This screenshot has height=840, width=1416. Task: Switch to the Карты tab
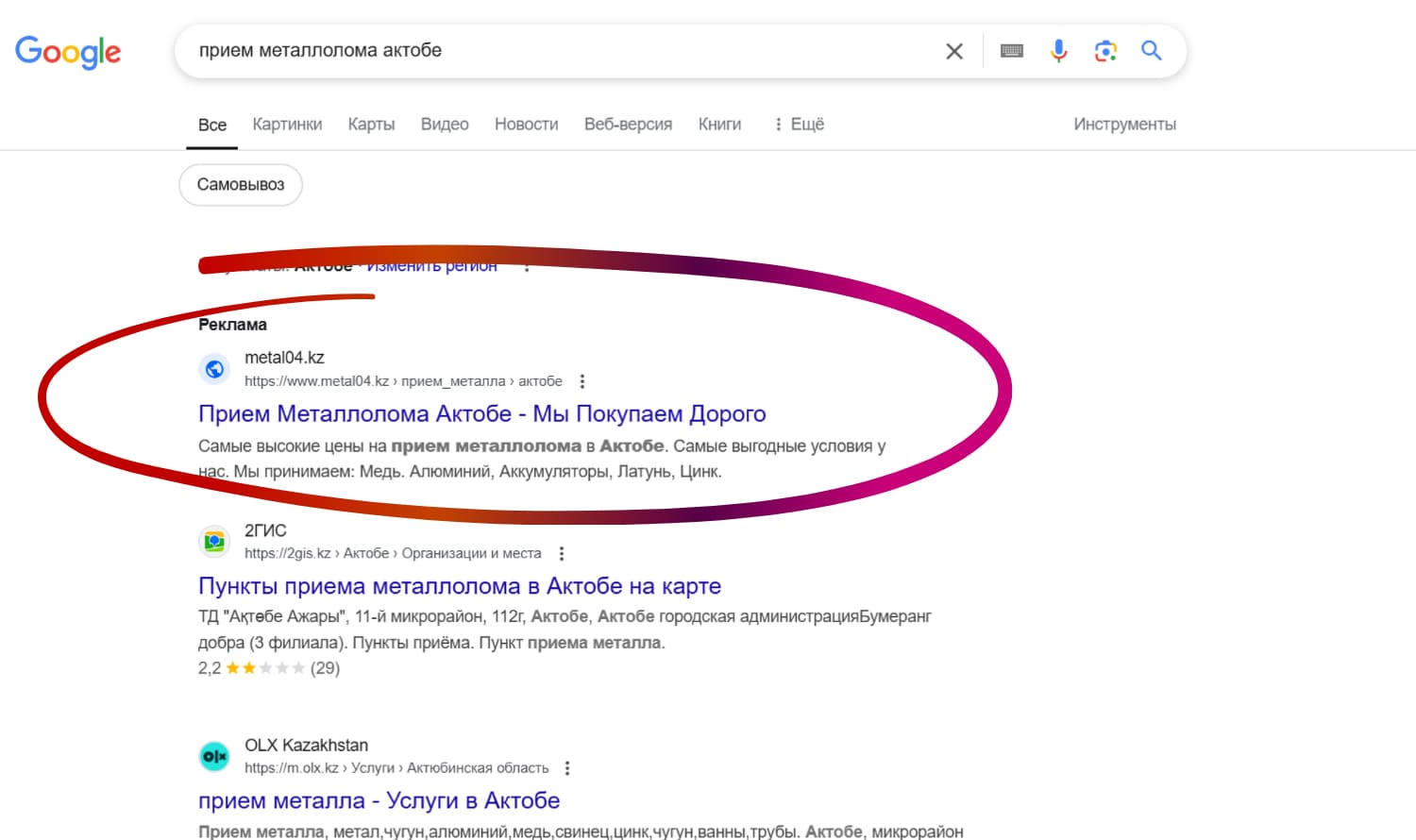pos(371,125)
